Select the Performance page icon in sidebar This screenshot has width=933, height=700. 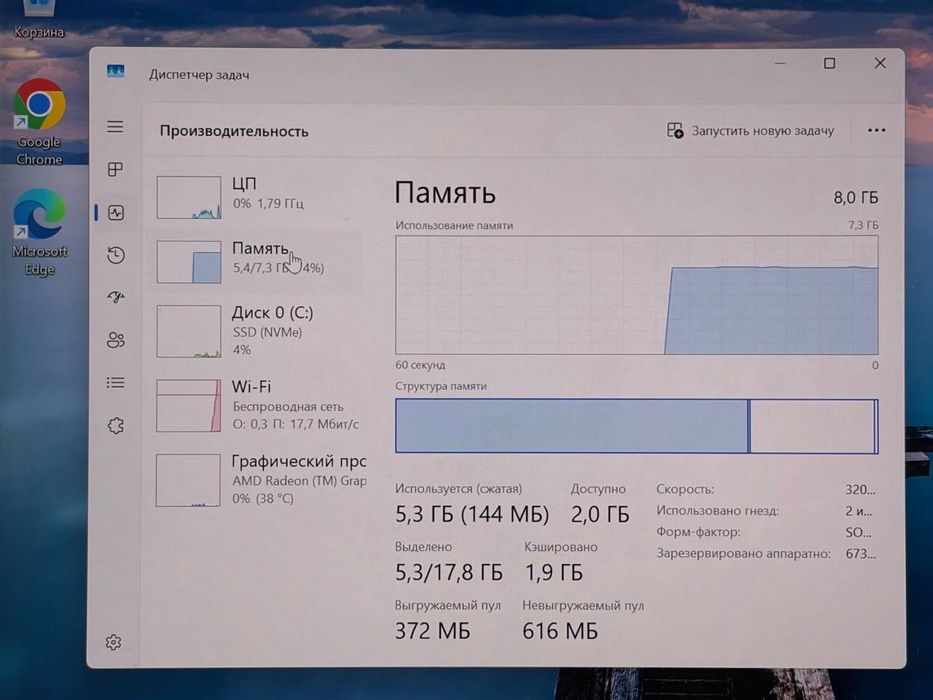[115, 212]
